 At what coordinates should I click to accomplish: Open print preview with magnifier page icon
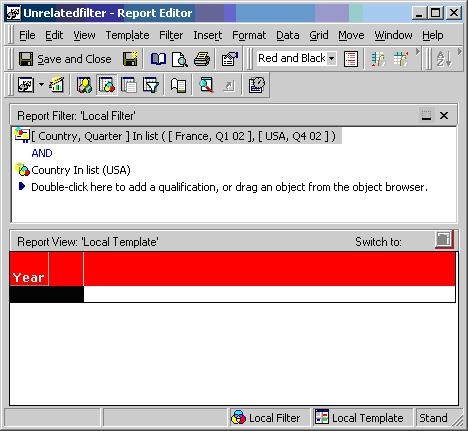180,59
